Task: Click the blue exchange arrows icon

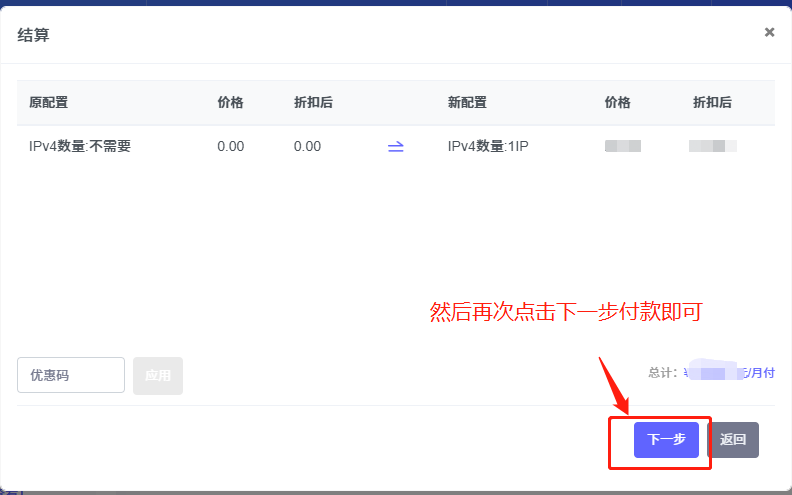Action: tap(395, 147)
